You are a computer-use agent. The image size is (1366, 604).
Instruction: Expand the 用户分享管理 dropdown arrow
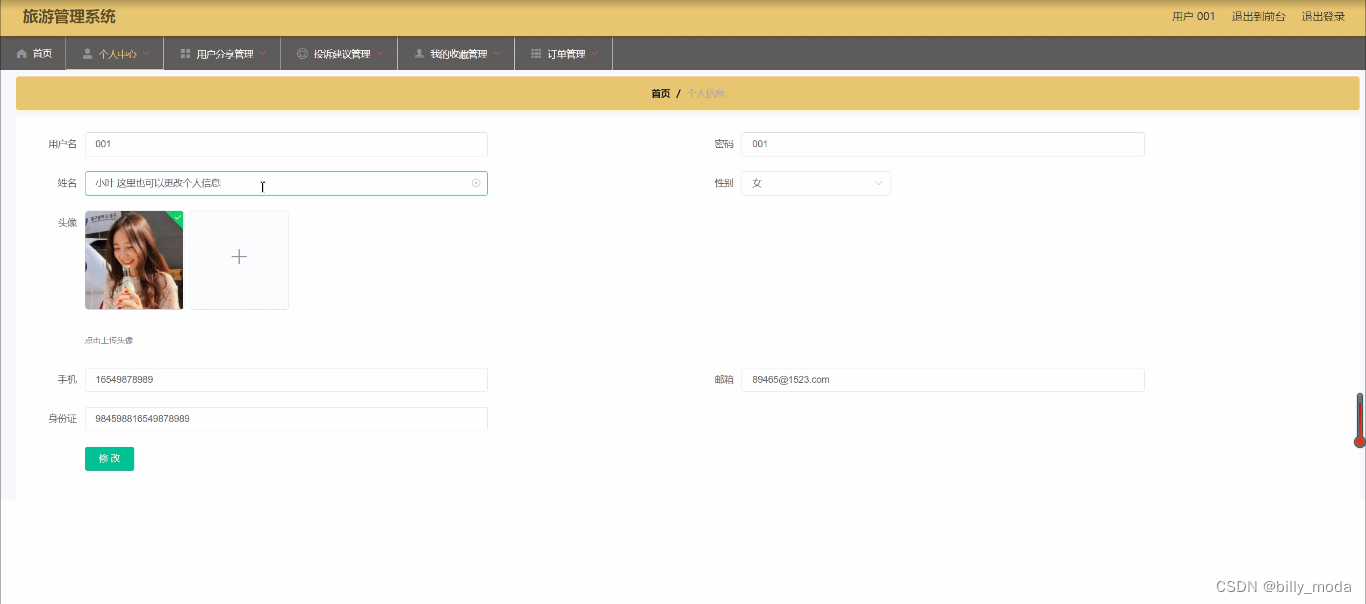click(x=263, y=54)
